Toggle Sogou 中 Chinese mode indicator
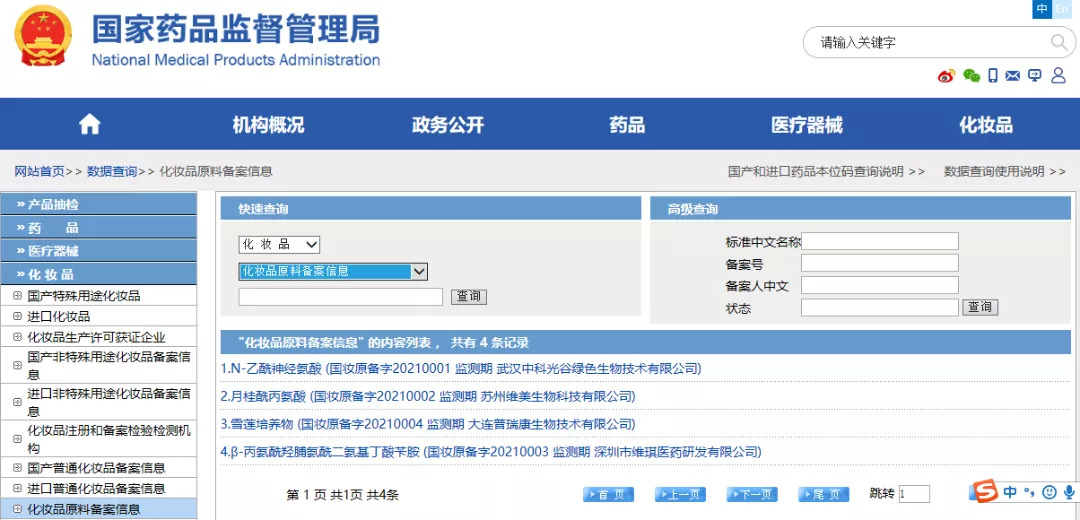 (1010, 492)
